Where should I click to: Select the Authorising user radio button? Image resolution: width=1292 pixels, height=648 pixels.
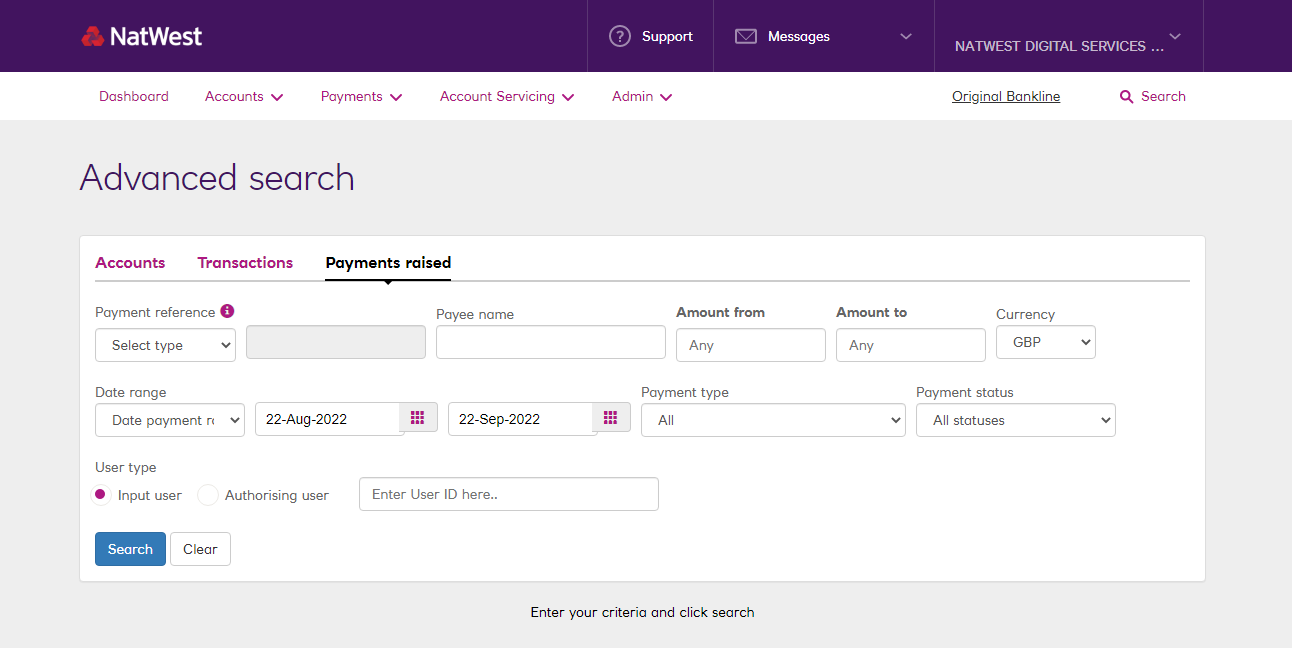point(208,495)
